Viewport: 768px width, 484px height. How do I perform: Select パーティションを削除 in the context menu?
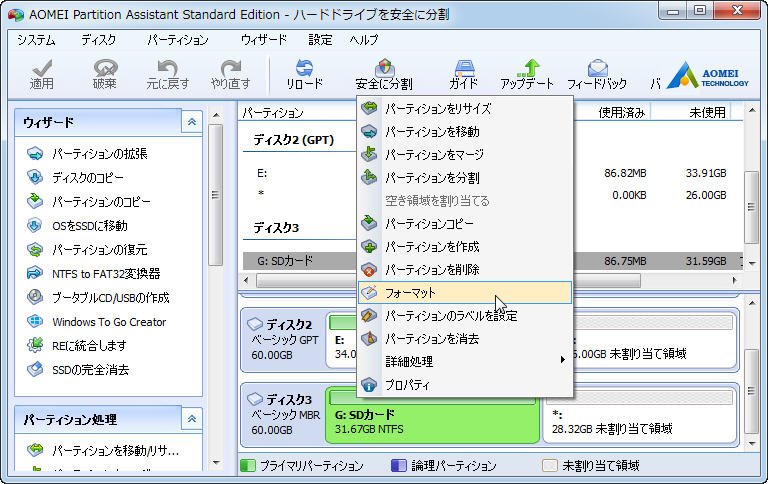pos(465,269)
